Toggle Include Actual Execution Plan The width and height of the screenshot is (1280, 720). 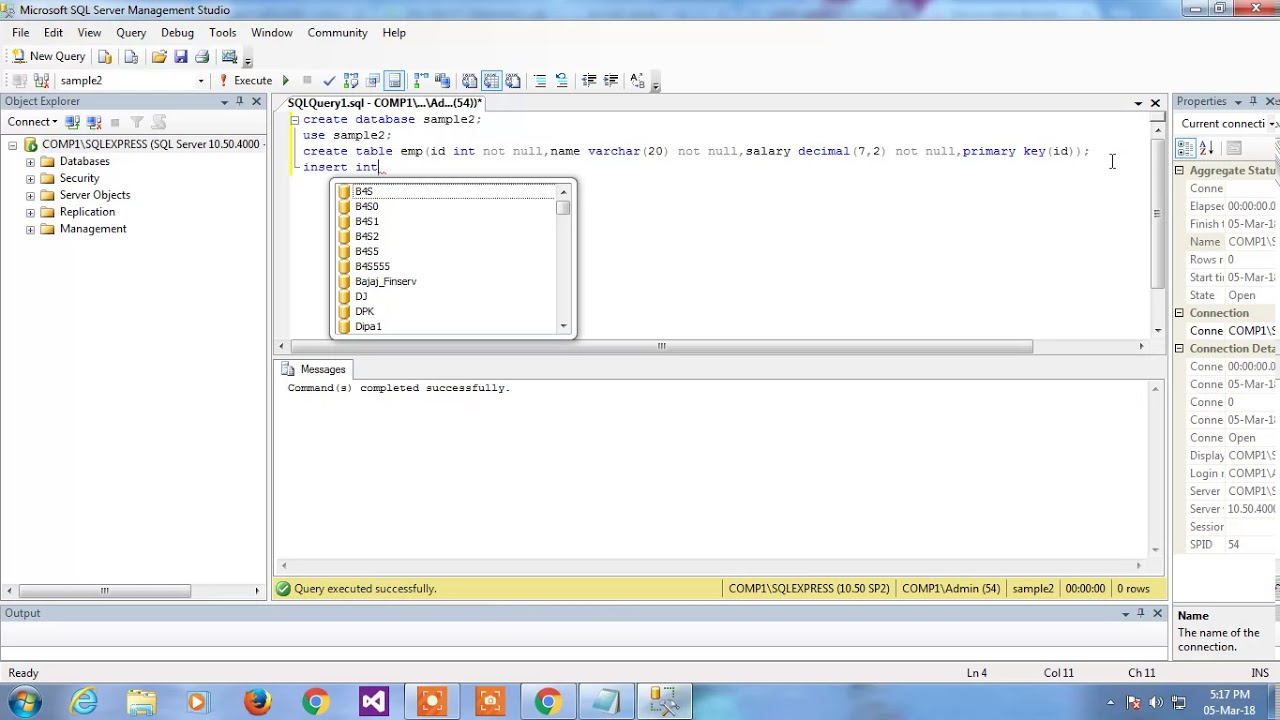(x=421, y=80)
